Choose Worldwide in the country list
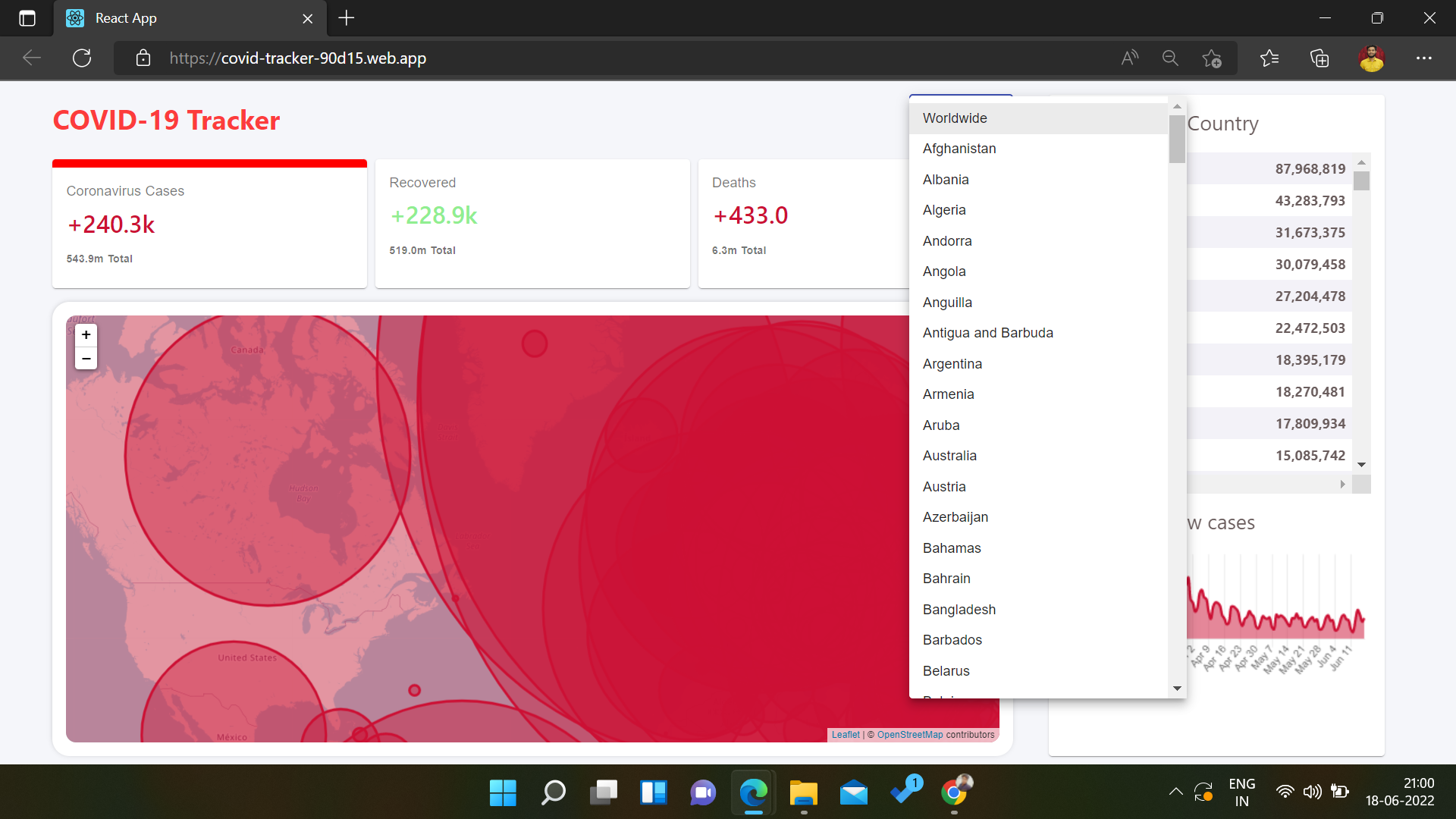The width and height of the screenshot is (1456, 819). point(1039,118)
